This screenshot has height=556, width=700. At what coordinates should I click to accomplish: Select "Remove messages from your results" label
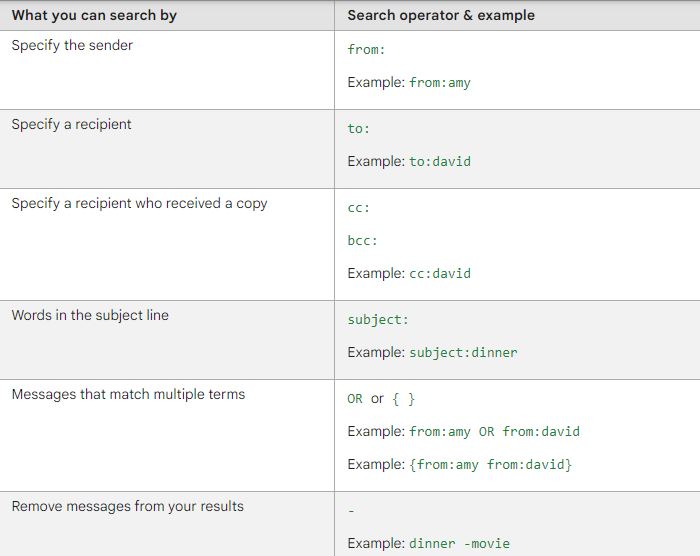pos(127,507)
